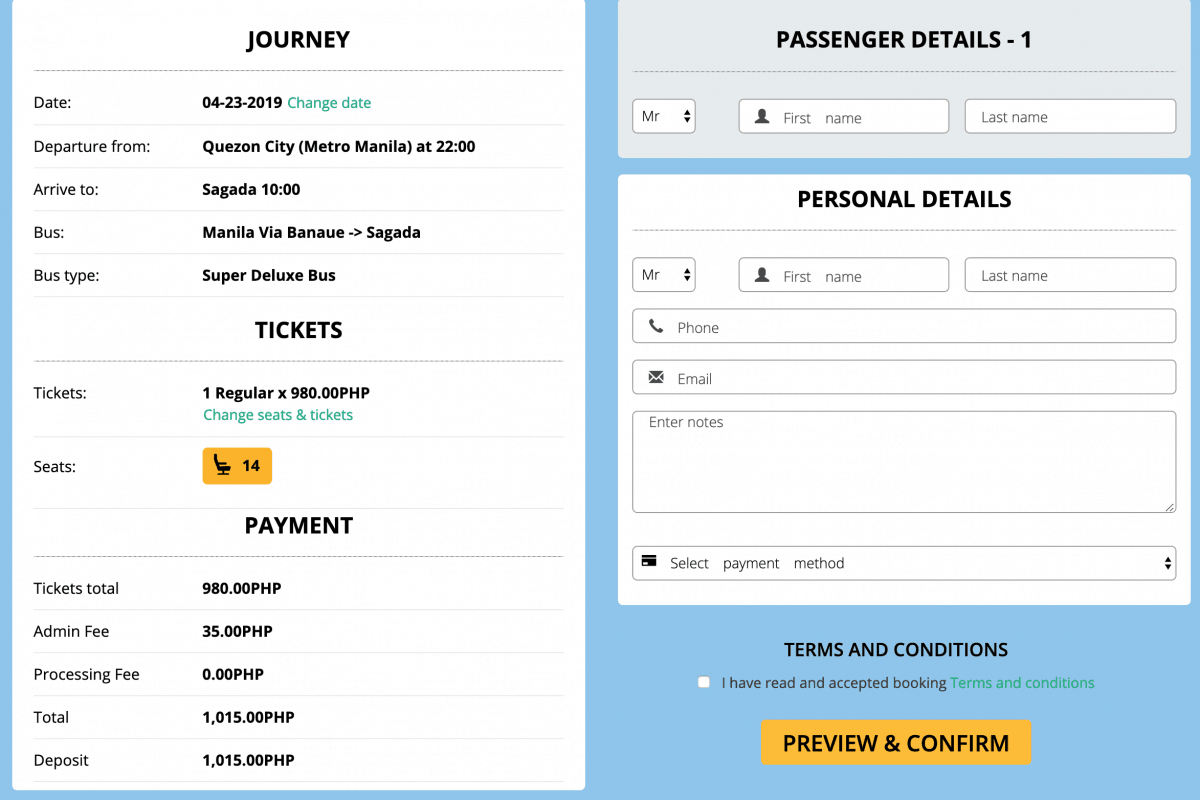
Task: Open the passenger title Mr dropdown
Action: point(664,116)
